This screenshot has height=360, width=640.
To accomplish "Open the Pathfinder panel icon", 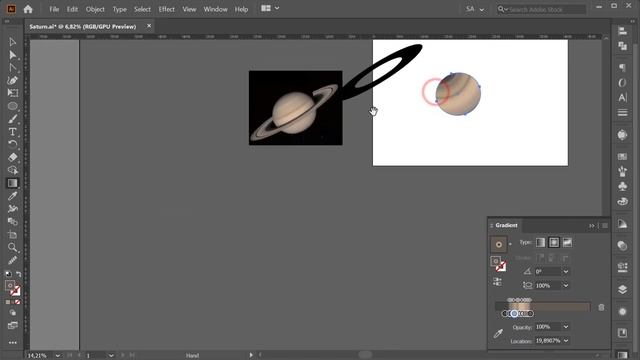I will (x=622, y=46).
